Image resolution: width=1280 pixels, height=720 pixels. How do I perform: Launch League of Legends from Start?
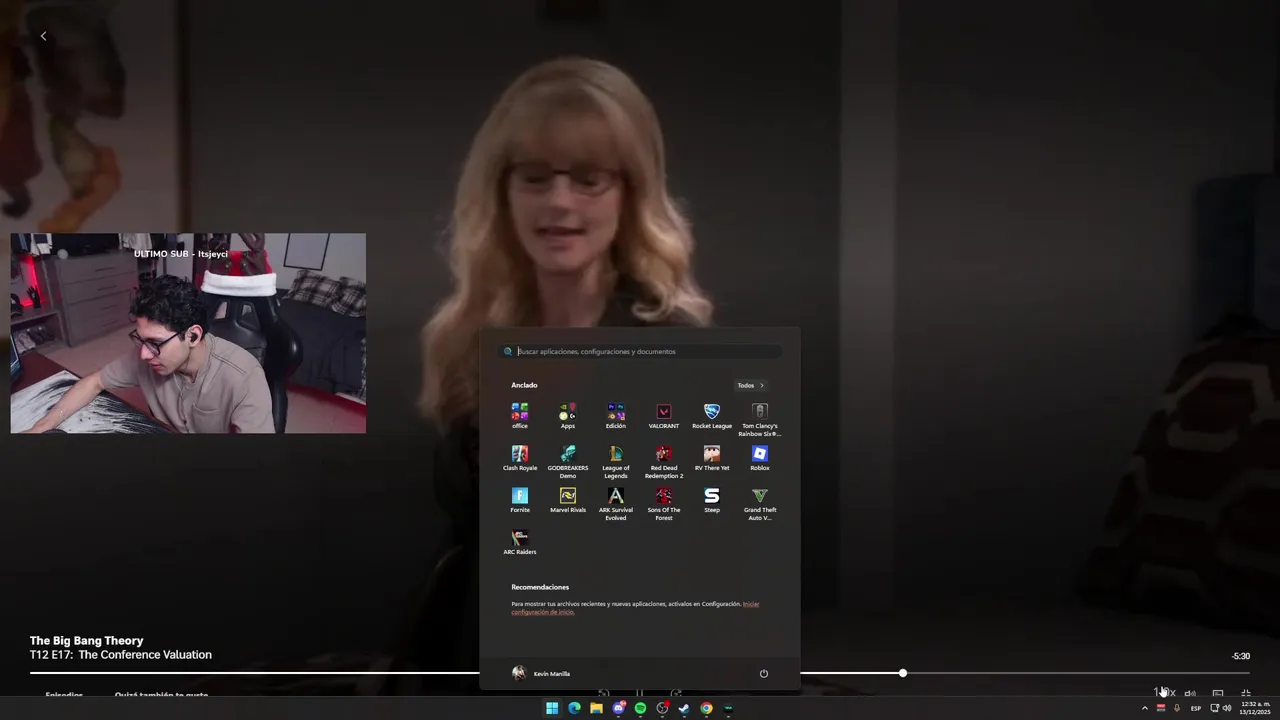tap(616, 461)
